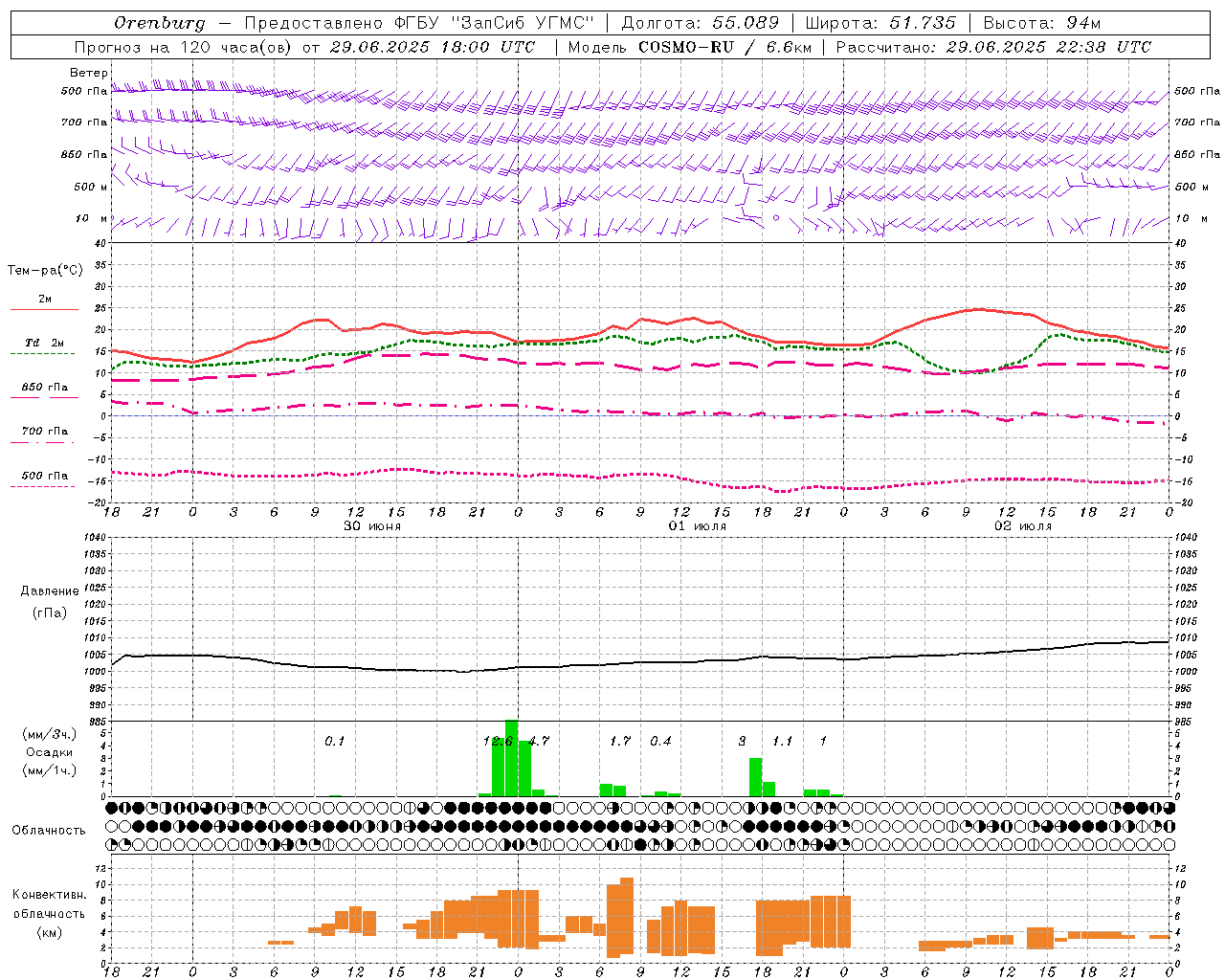Click the "Orenburg" station title
The width and height of the screenshot is (1225, 980).
point(160,22)
